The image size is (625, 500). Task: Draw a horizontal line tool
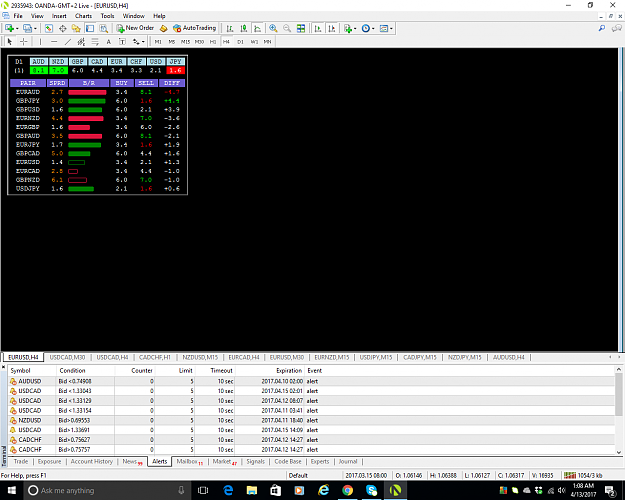point(54,41)
